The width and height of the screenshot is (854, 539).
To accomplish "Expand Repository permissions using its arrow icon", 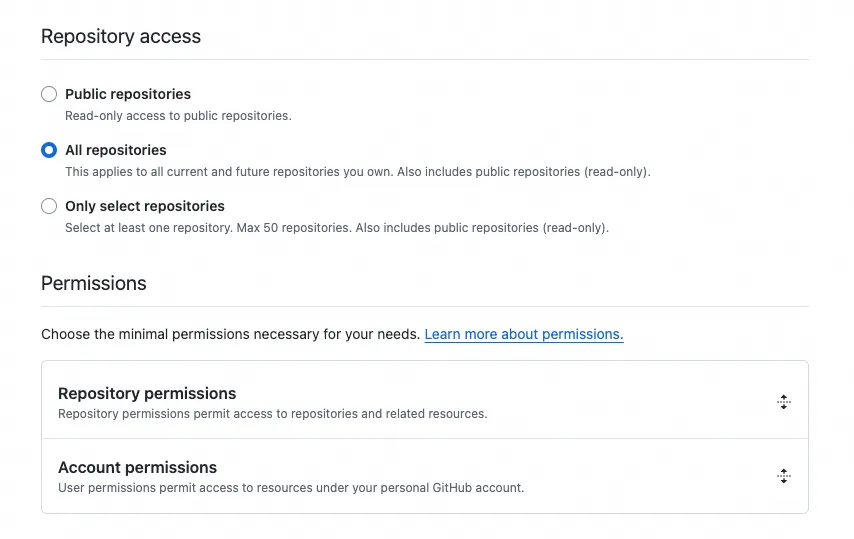I will coord(784,402).
